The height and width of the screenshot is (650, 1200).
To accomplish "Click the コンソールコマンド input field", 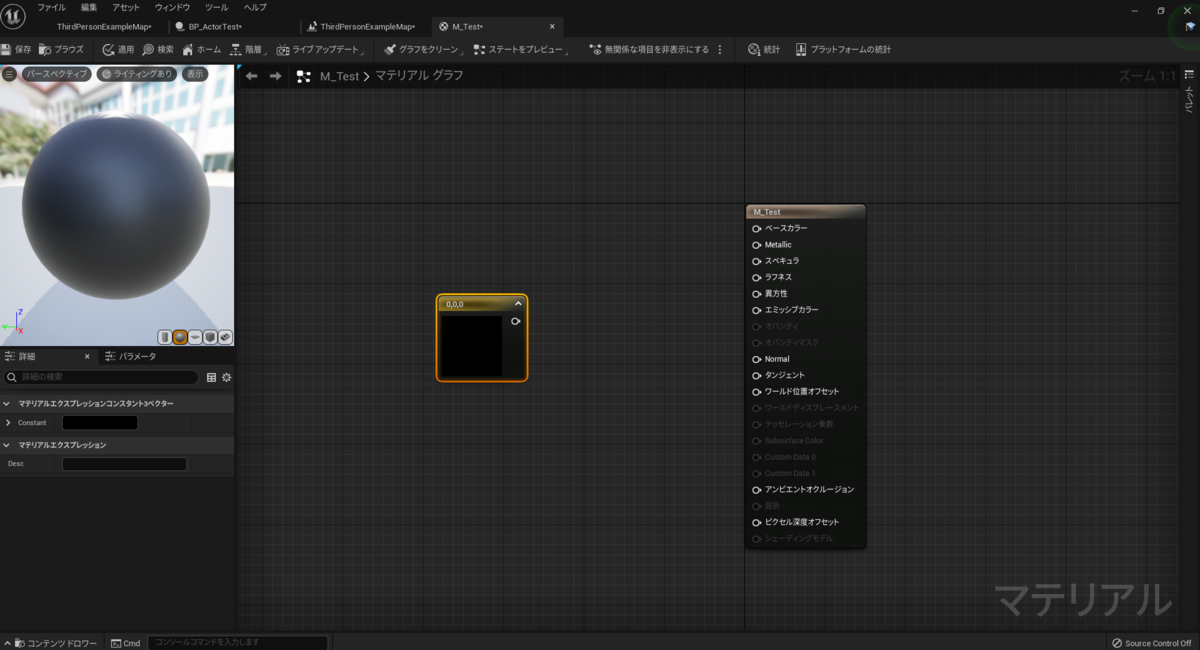I will (238, 642).
